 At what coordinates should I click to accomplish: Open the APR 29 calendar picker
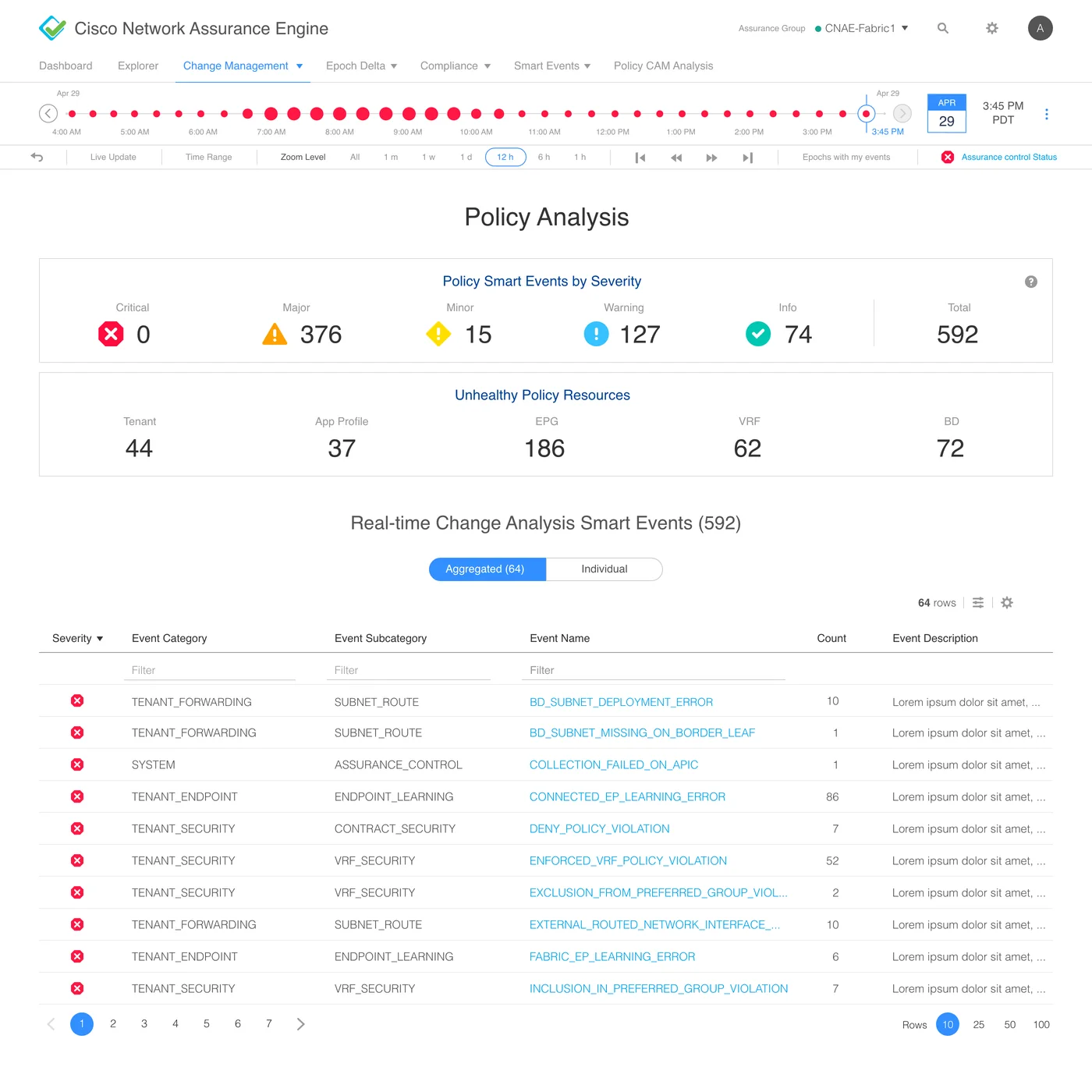point(947,114)
